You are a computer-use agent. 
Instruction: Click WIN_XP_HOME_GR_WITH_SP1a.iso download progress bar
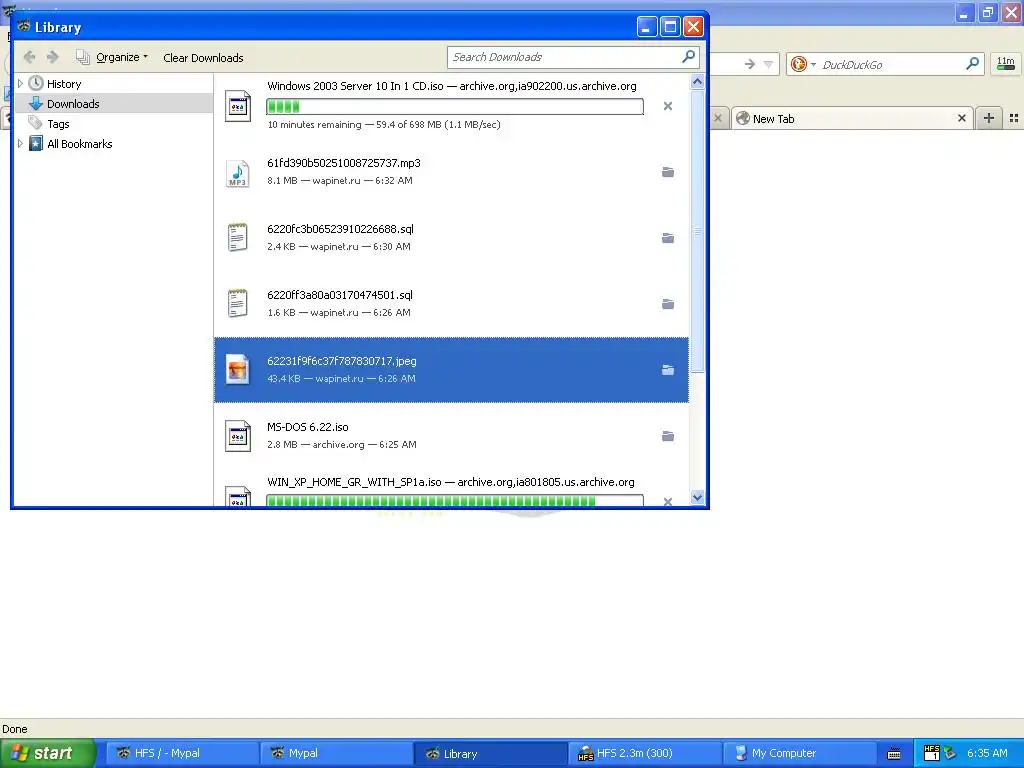[x=455, y=501]
